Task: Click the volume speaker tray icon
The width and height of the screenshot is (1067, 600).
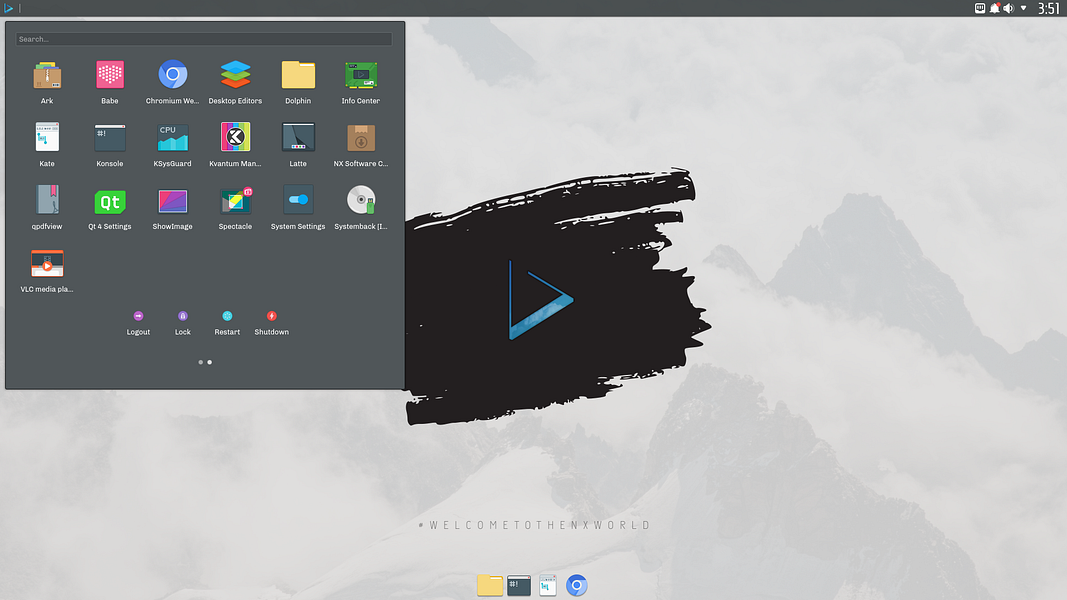Action: click(1008, 8)
